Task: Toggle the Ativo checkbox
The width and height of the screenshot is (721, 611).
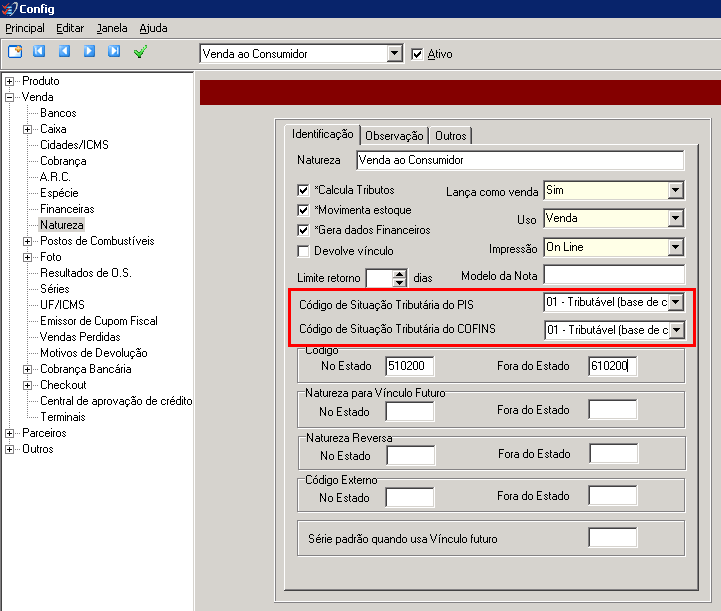Action: [x=417, y=54]
